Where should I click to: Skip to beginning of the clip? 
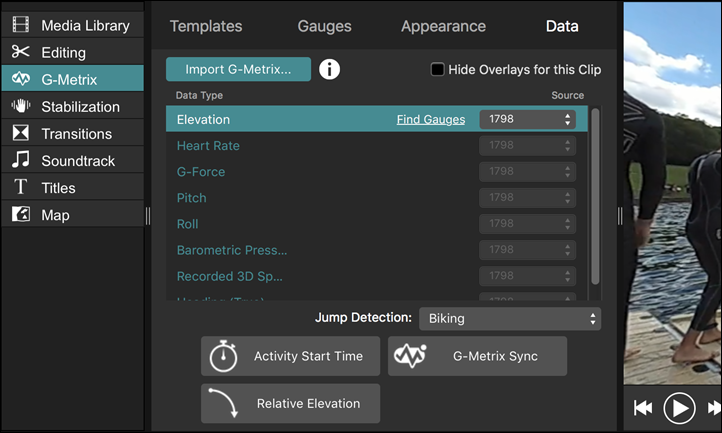(643, 408)
